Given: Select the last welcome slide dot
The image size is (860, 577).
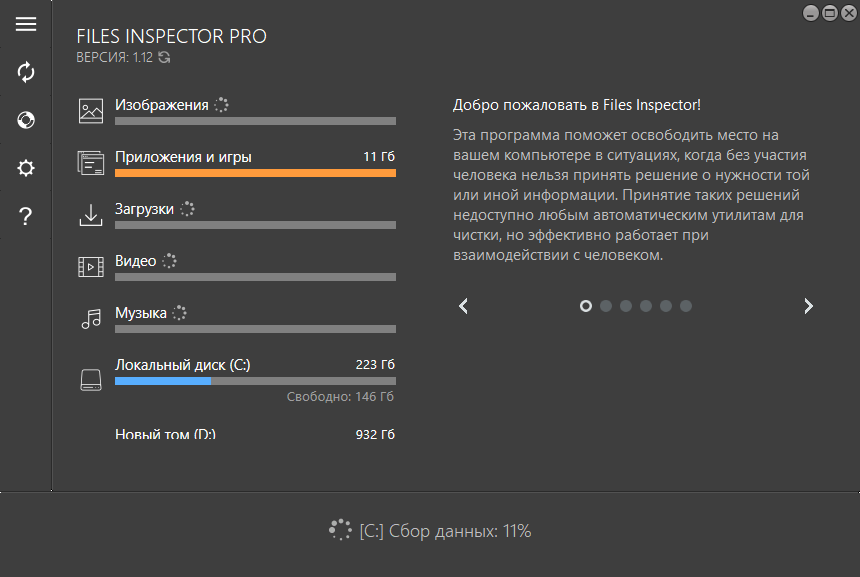Looking at the screenshot, I should click(x=686, y=306).
